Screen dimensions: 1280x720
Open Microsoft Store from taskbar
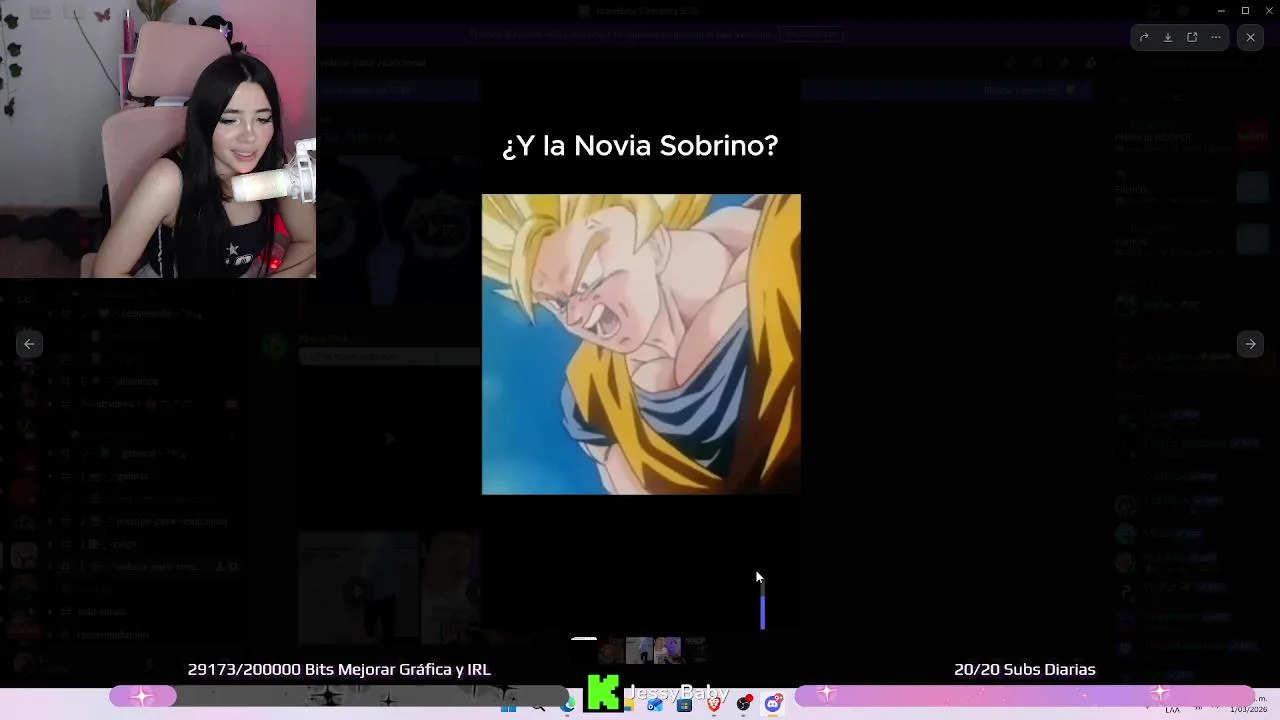684,705
